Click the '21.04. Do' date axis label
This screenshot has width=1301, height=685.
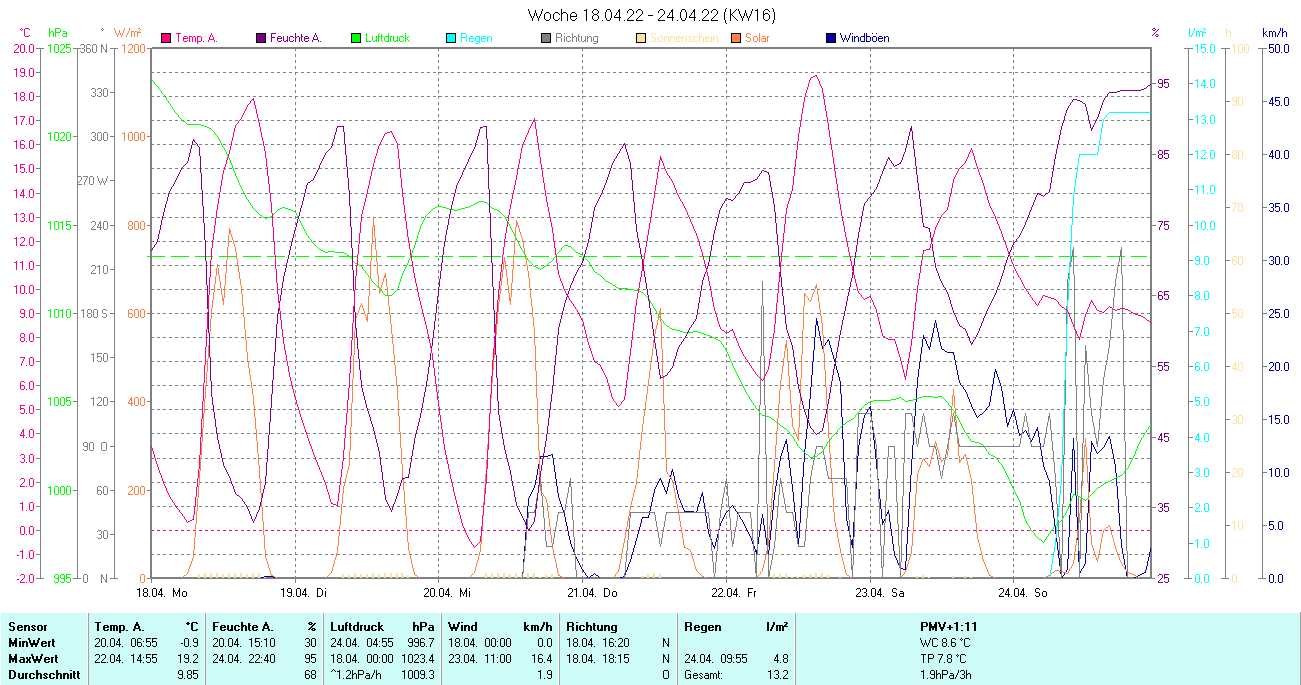593,593
